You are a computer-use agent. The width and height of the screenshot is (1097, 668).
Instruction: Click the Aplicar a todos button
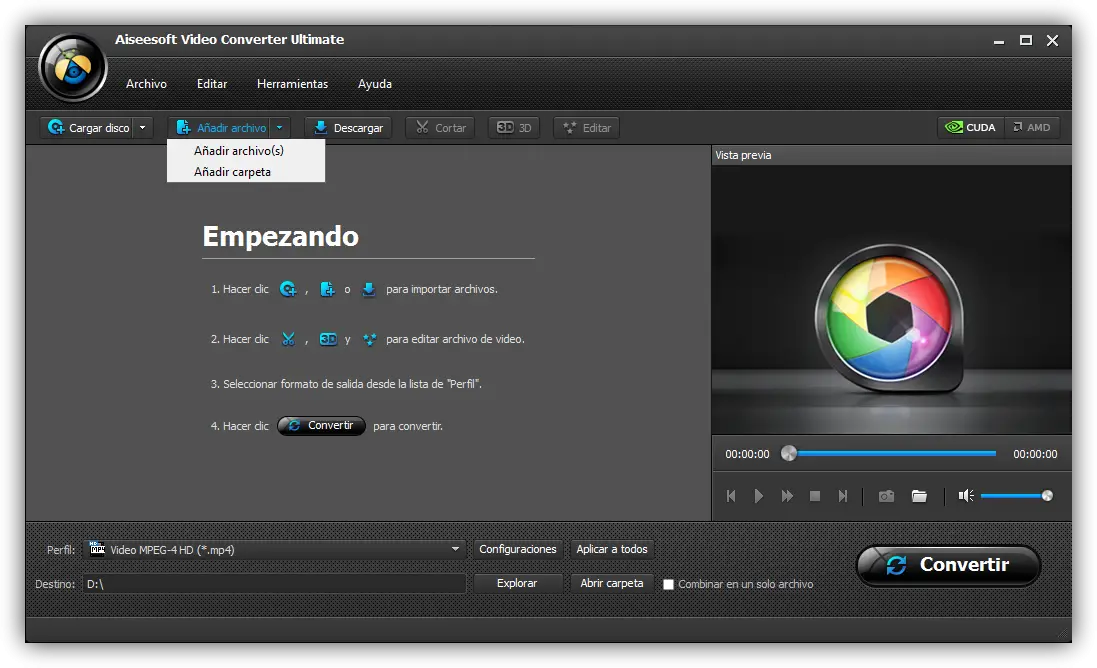click(x=612, y=549)
